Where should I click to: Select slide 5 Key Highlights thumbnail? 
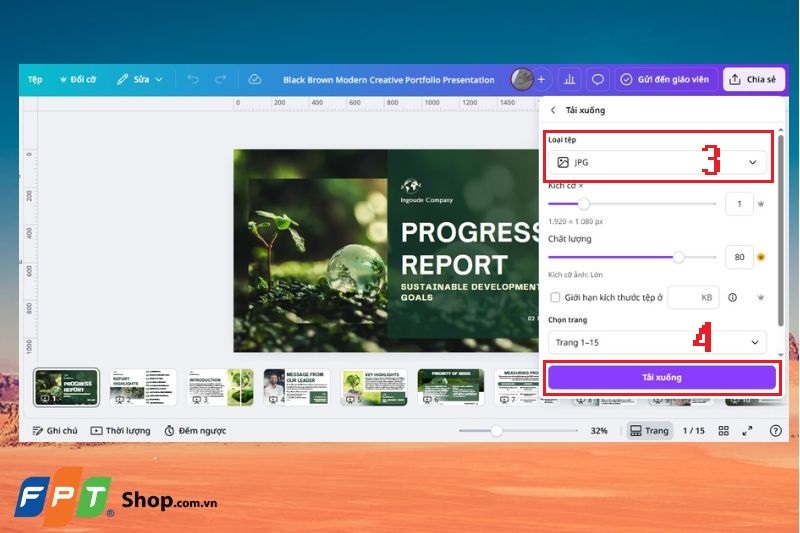[374, 387]
